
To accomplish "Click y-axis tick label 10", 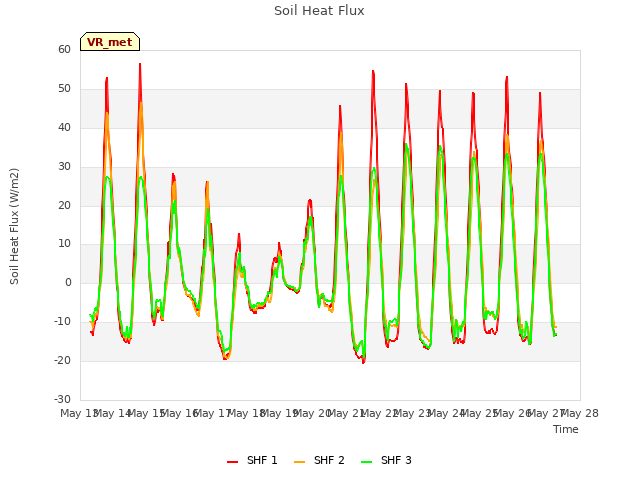I will (64, 244).
